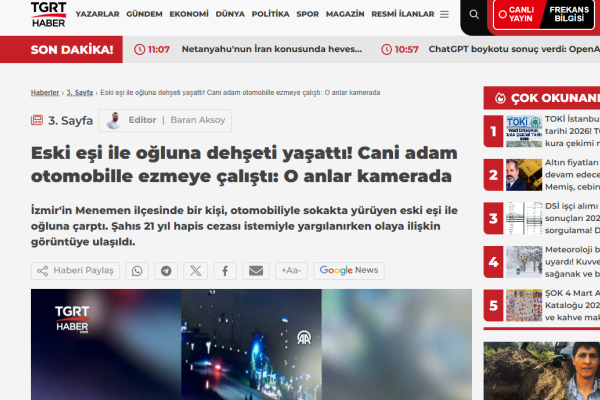Click the ŞOK Kataloğu thumbnail

(x=524, y=305)
